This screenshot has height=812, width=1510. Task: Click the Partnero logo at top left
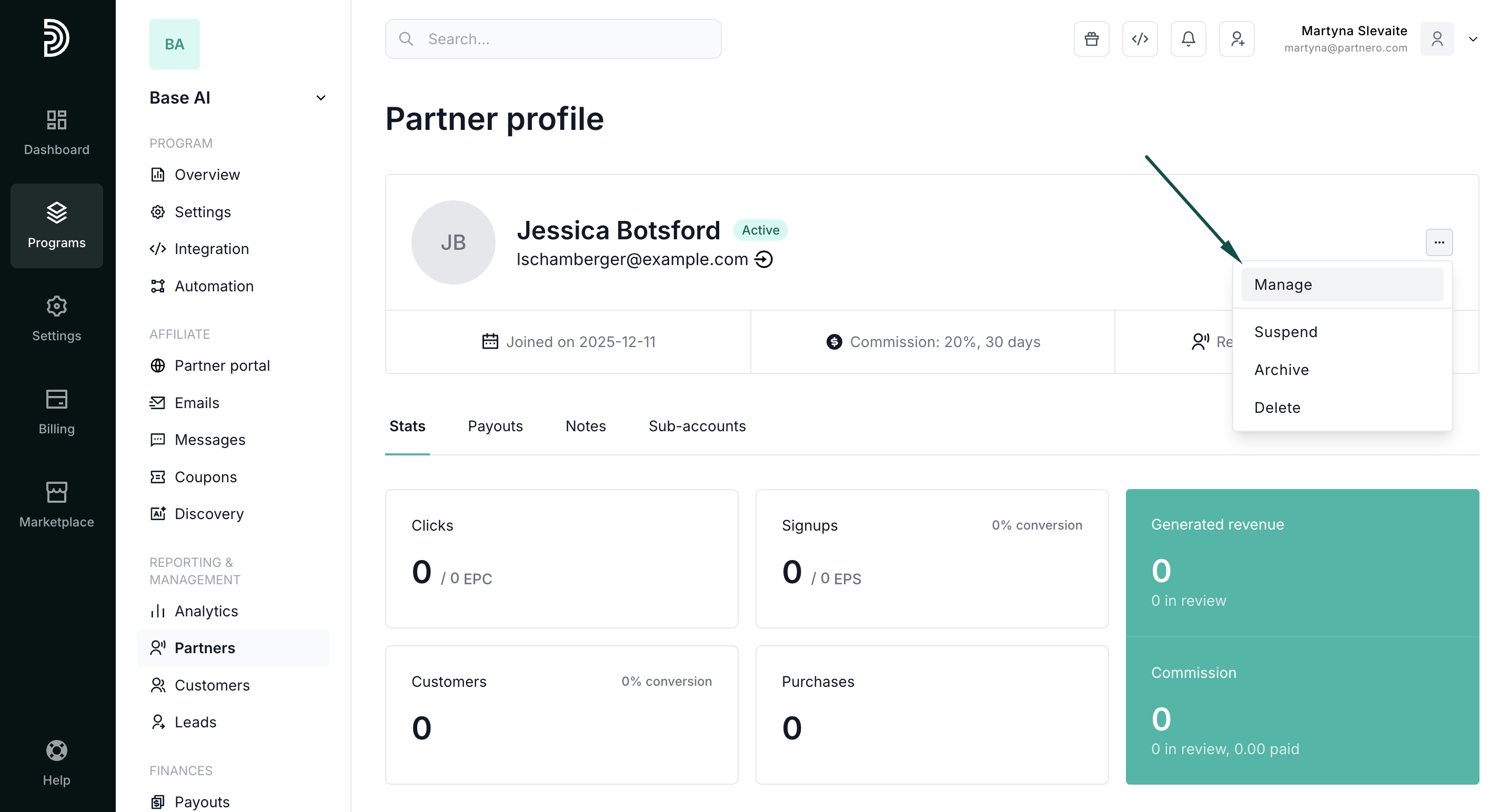(56, 38)
